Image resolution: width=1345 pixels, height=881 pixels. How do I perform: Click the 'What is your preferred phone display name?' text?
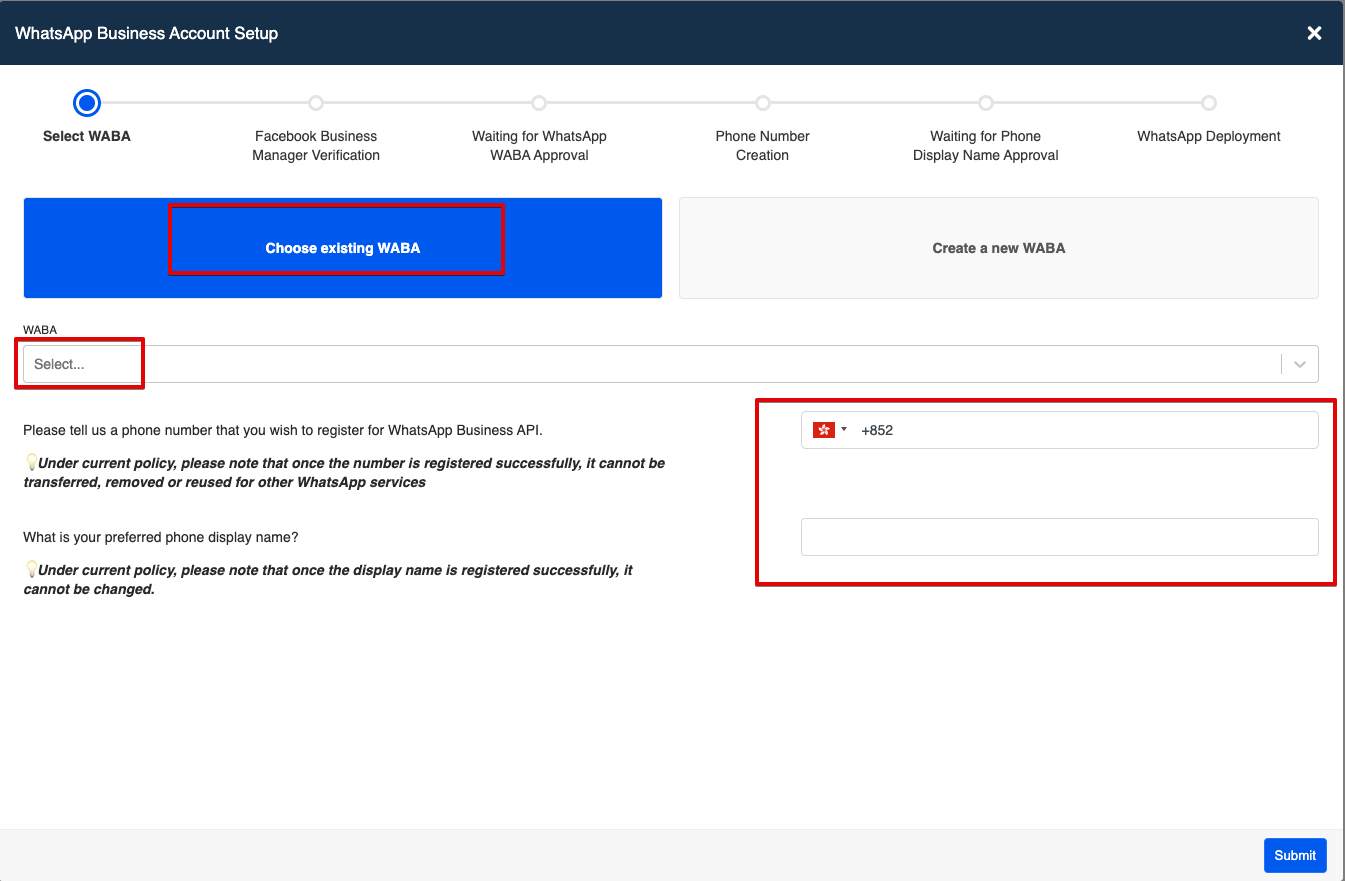(x=161, y=537)
